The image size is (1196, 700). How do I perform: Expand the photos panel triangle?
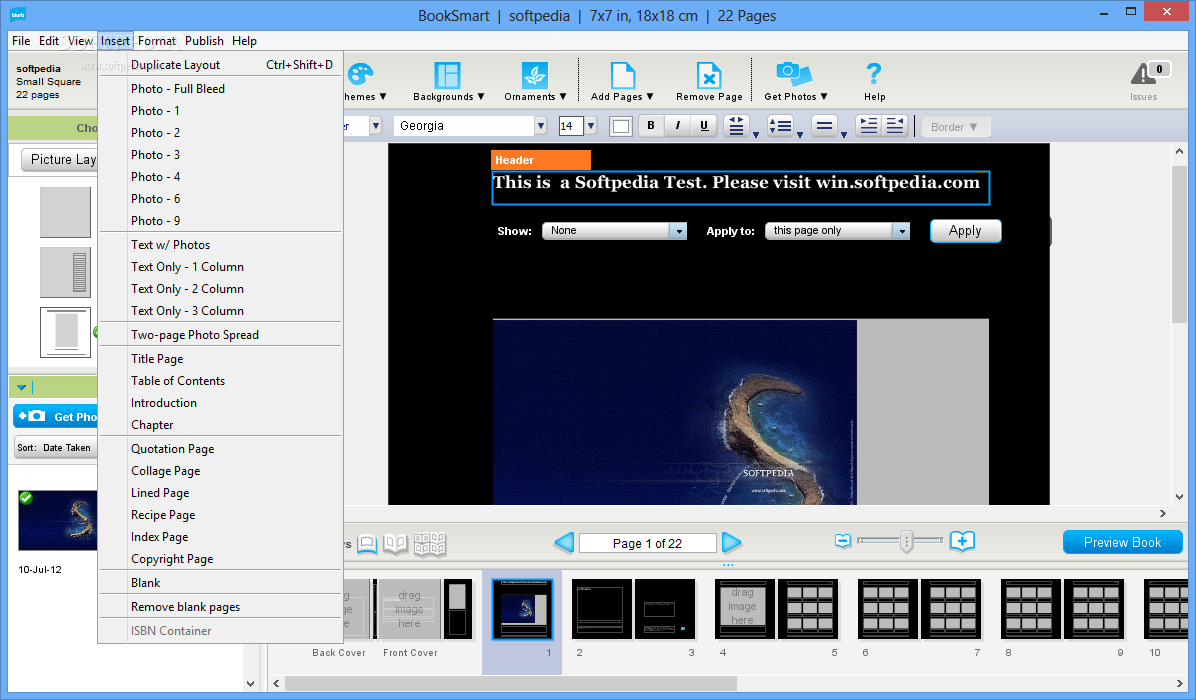coord(21,387)
